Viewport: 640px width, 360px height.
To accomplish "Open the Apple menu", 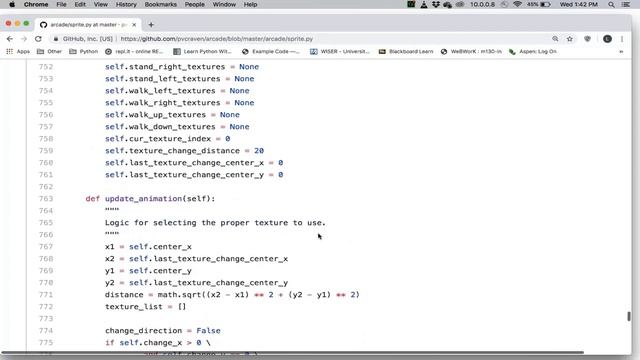I will pos(12,4).
